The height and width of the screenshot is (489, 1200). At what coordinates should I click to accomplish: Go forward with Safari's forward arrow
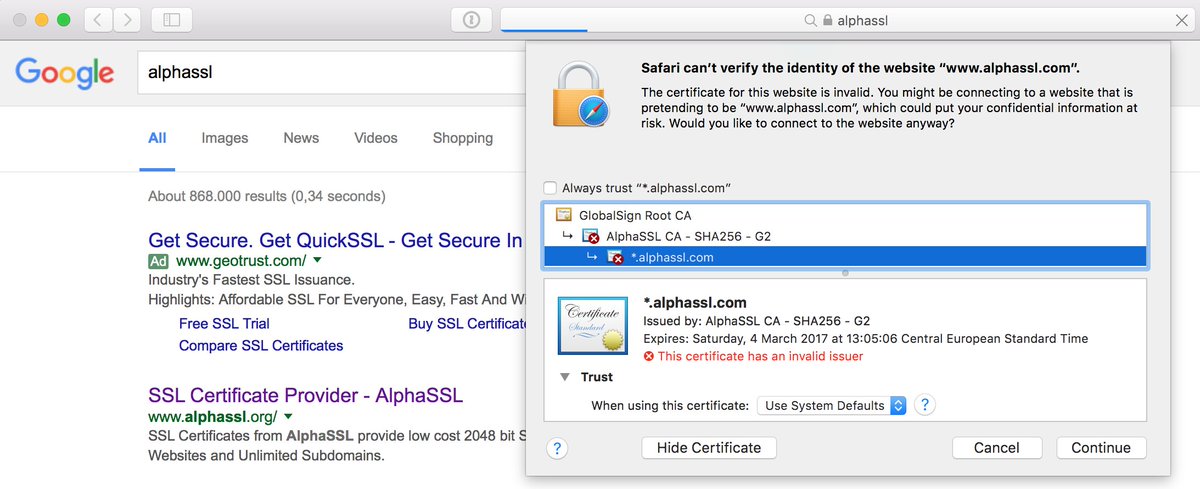[x=126, y=19]
